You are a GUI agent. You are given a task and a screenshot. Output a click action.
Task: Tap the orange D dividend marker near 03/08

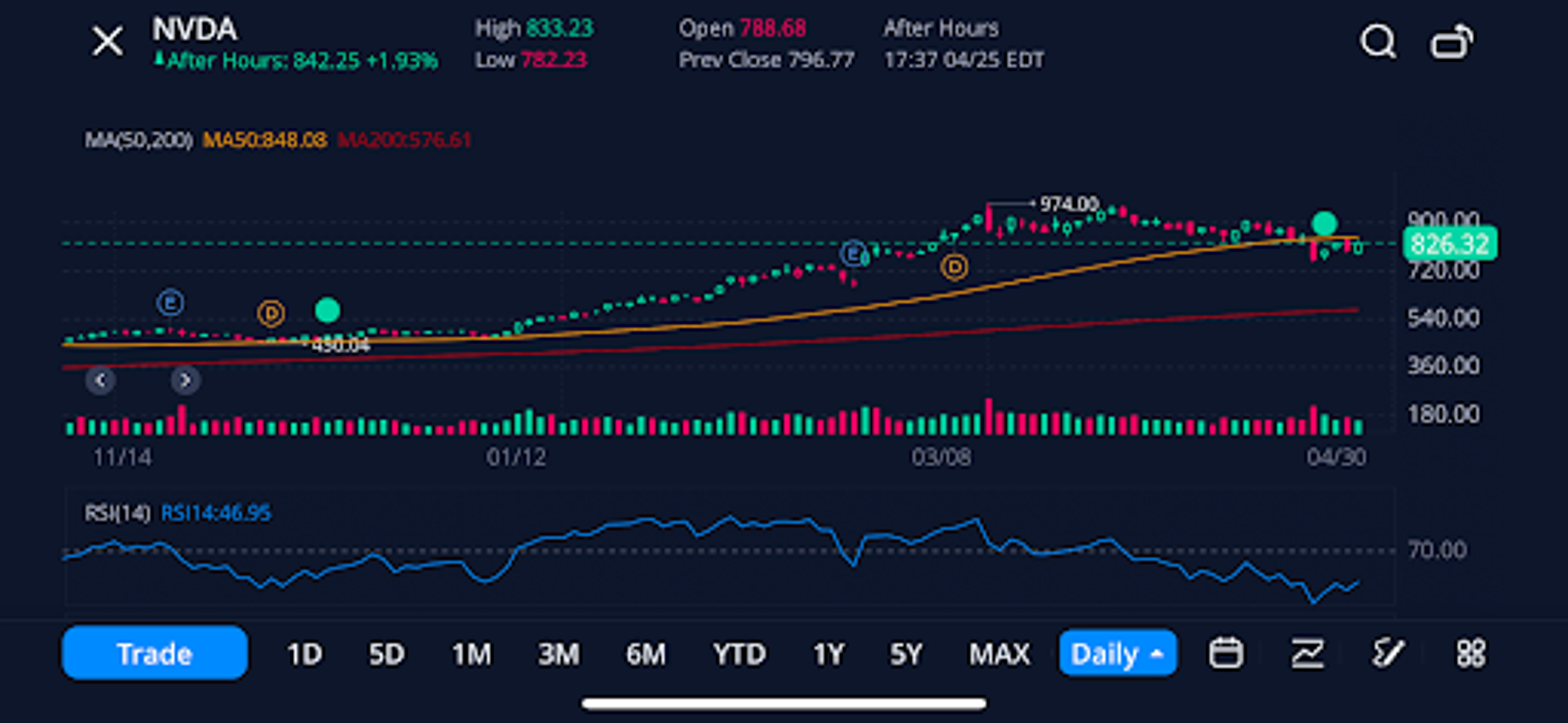click(954, 267)
